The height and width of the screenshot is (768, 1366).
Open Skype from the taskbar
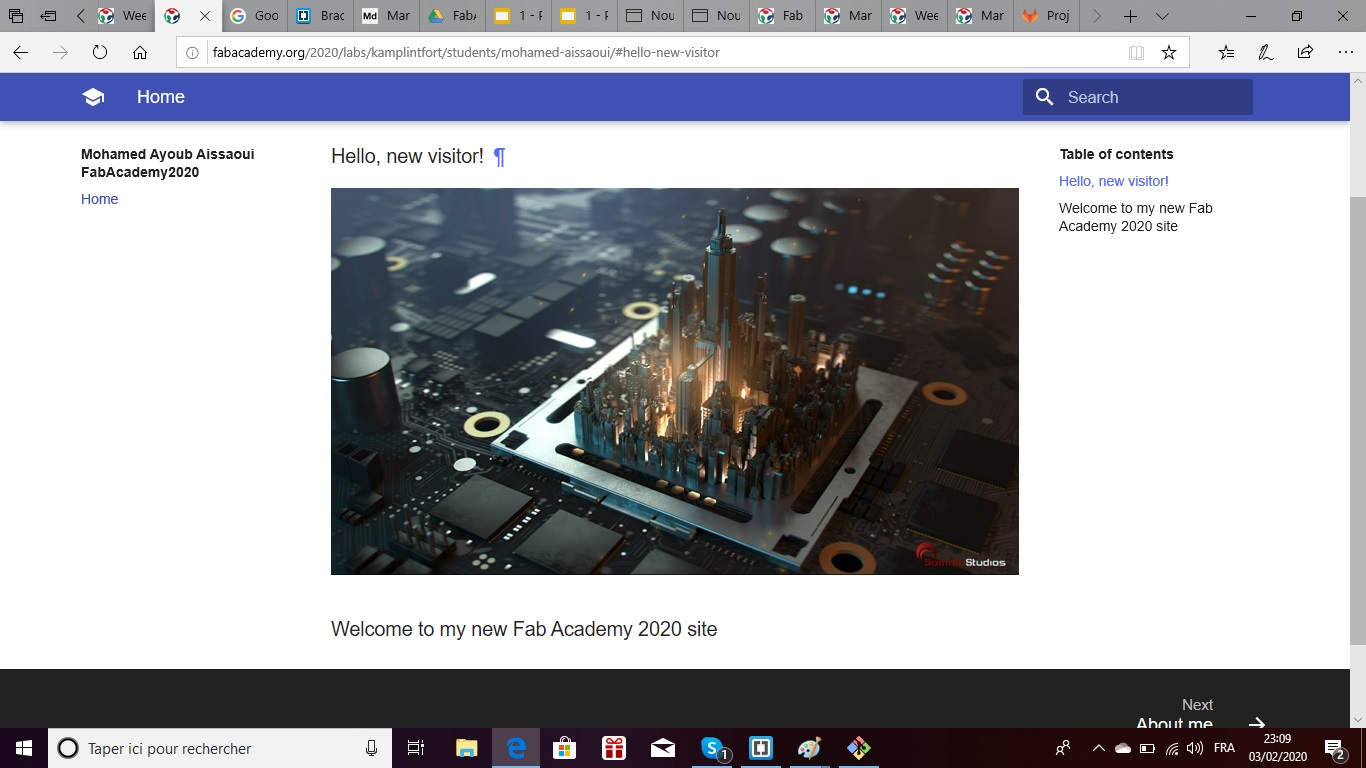click(713, 748)
